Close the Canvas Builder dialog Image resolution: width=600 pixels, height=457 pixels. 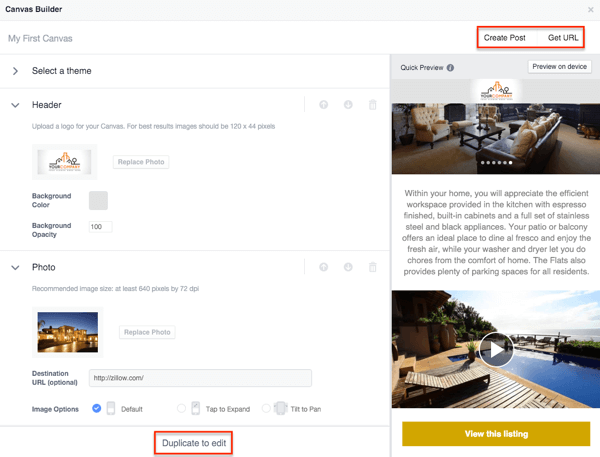click(590, 10)
